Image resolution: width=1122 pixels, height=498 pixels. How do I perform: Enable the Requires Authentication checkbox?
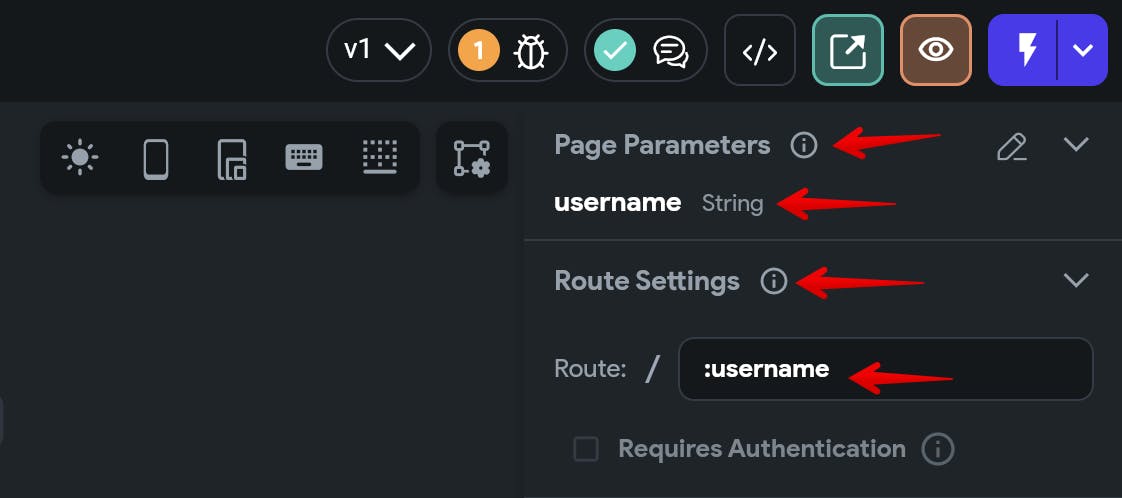pos(586,449)
